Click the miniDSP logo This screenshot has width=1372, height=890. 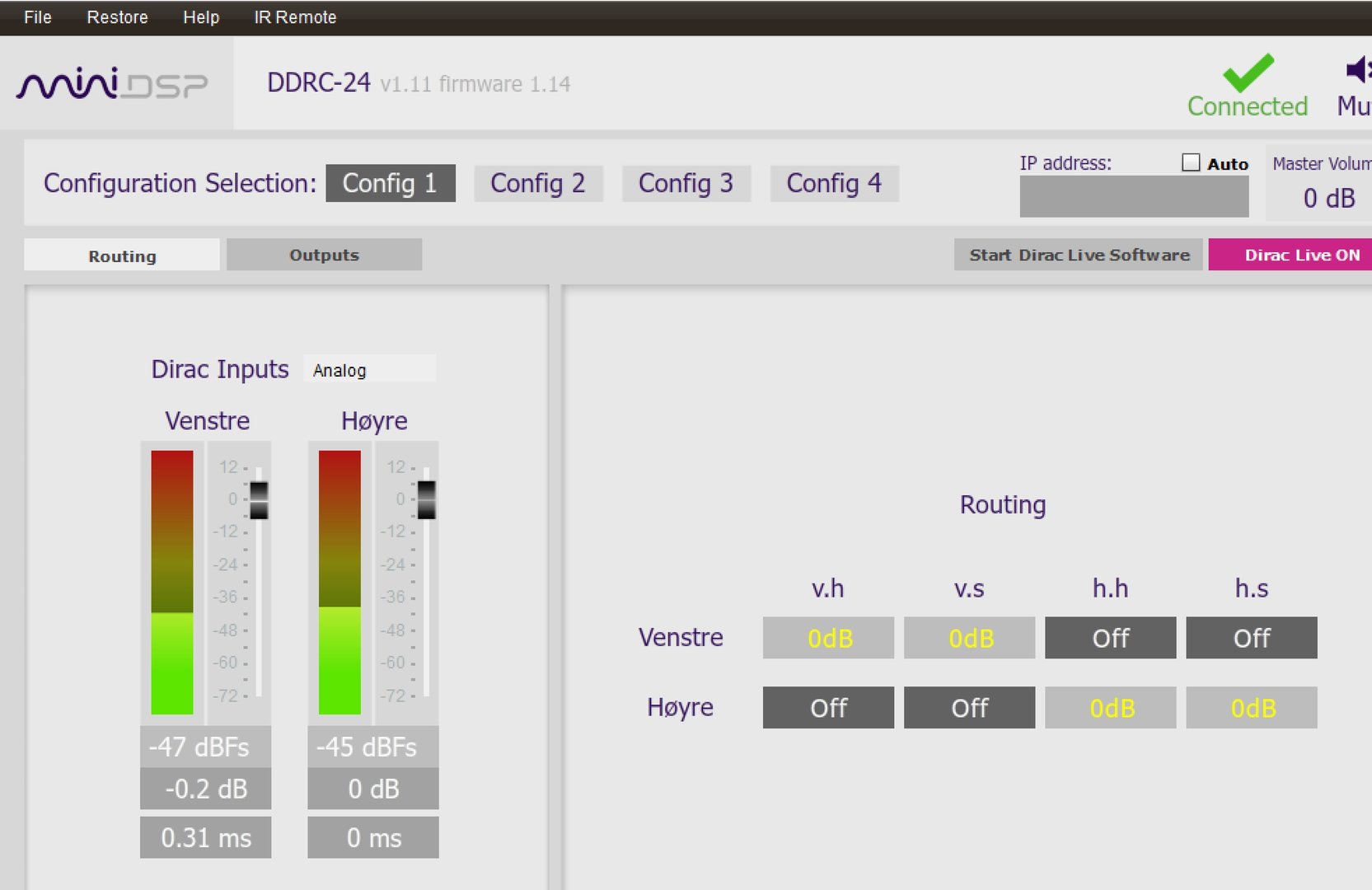point(112,83)
